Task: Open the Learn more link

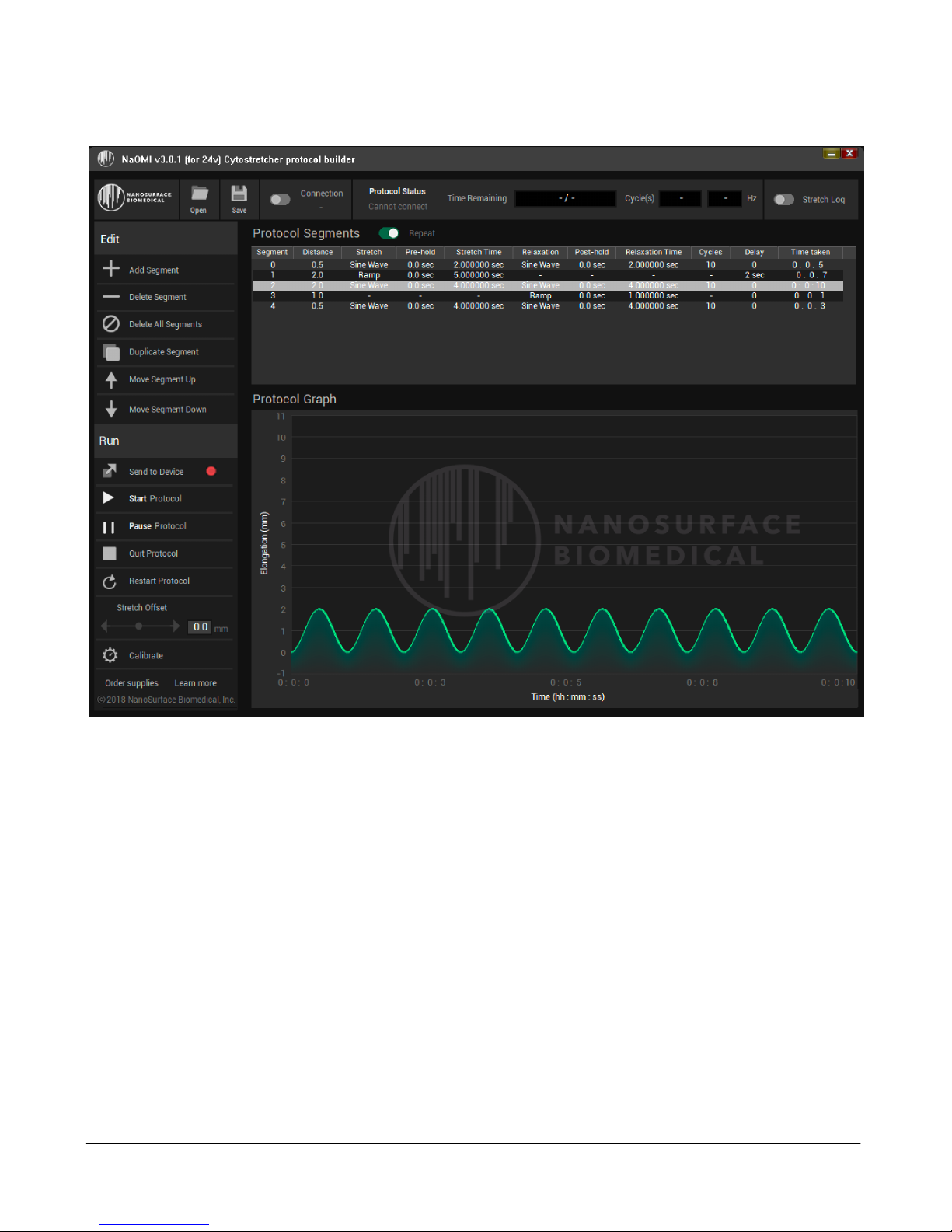Action: click(196, 683)
